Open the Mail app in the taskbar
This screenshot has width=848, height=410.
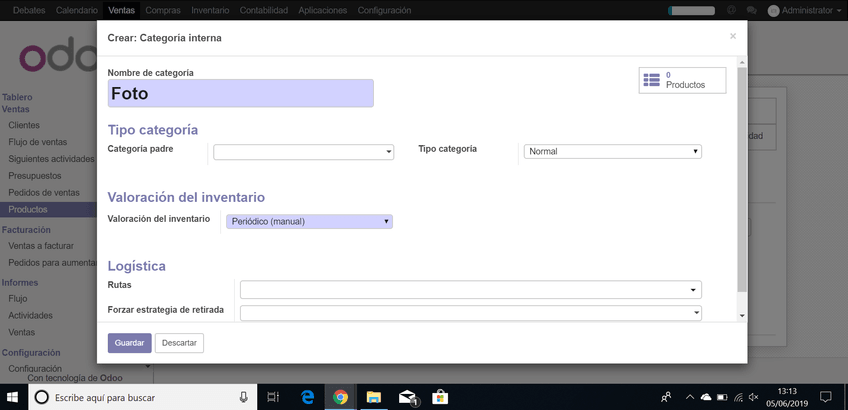click(407, 397)
